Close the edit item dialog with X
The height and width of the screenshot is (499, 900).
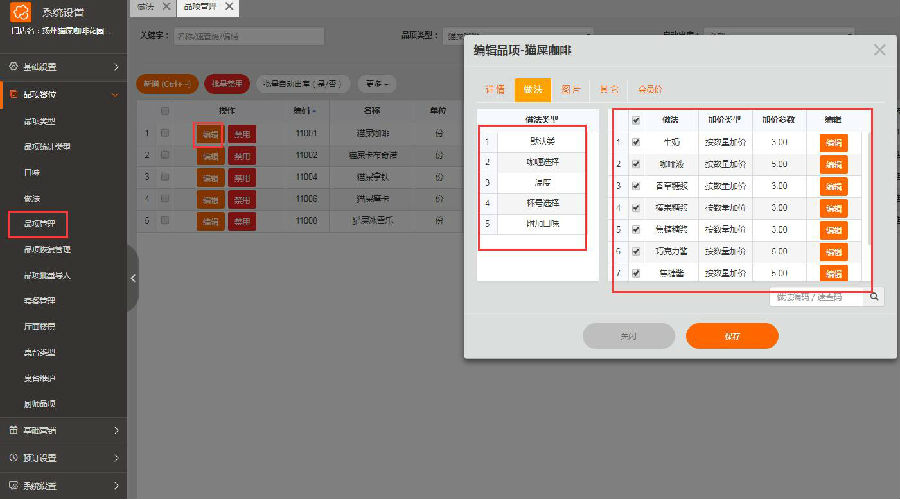(879, 49)
